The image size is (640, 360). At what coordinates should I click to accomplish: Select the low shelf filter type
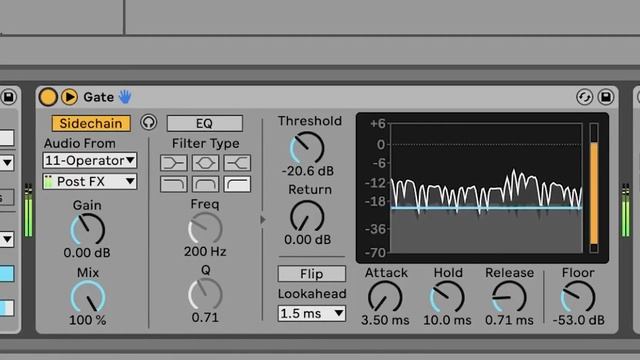point(173,163)
